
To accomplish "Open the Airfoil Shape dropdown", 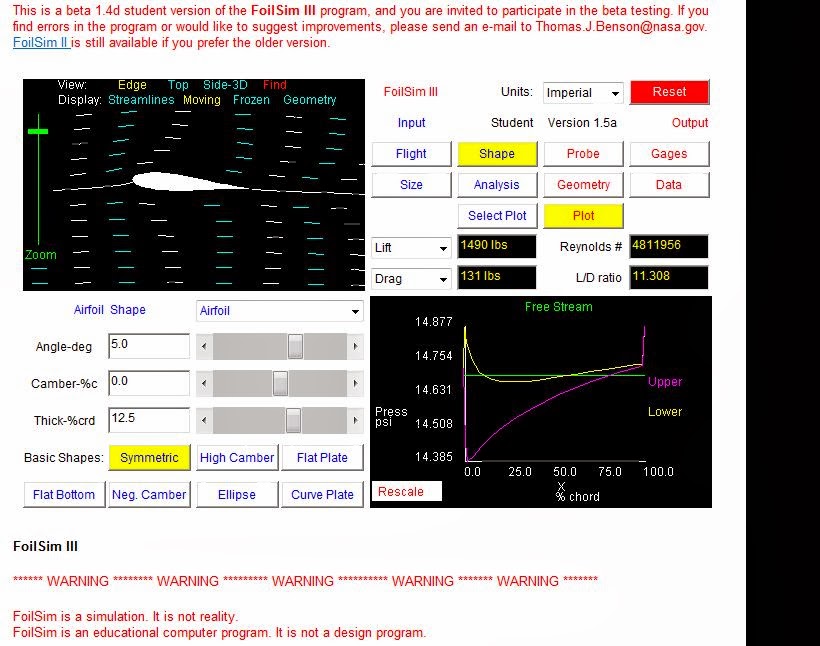I will (279, 311).
